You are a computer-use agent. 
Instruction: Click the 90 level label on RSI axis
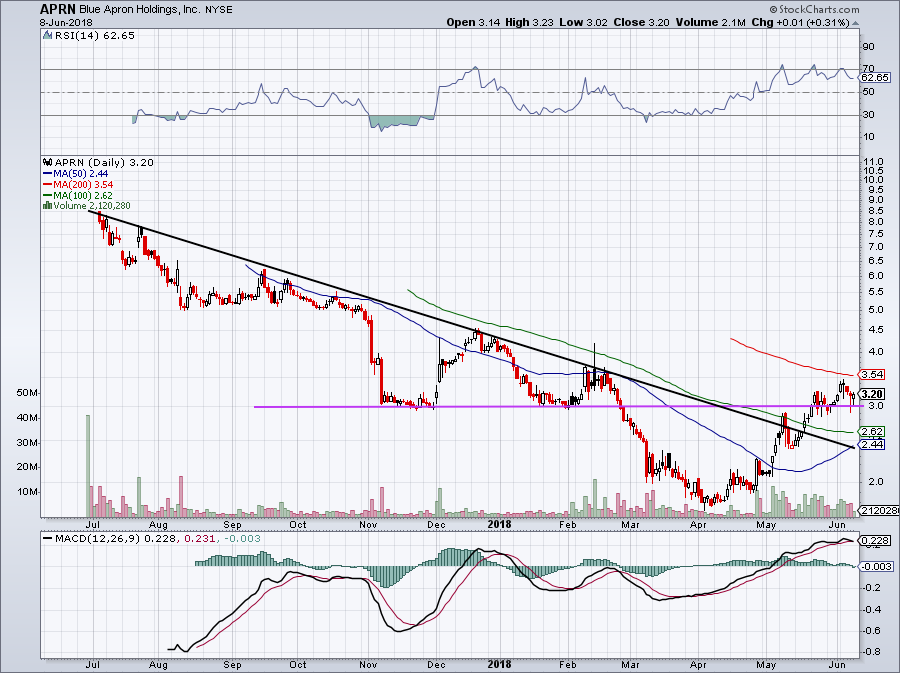[x=868, y=47]
